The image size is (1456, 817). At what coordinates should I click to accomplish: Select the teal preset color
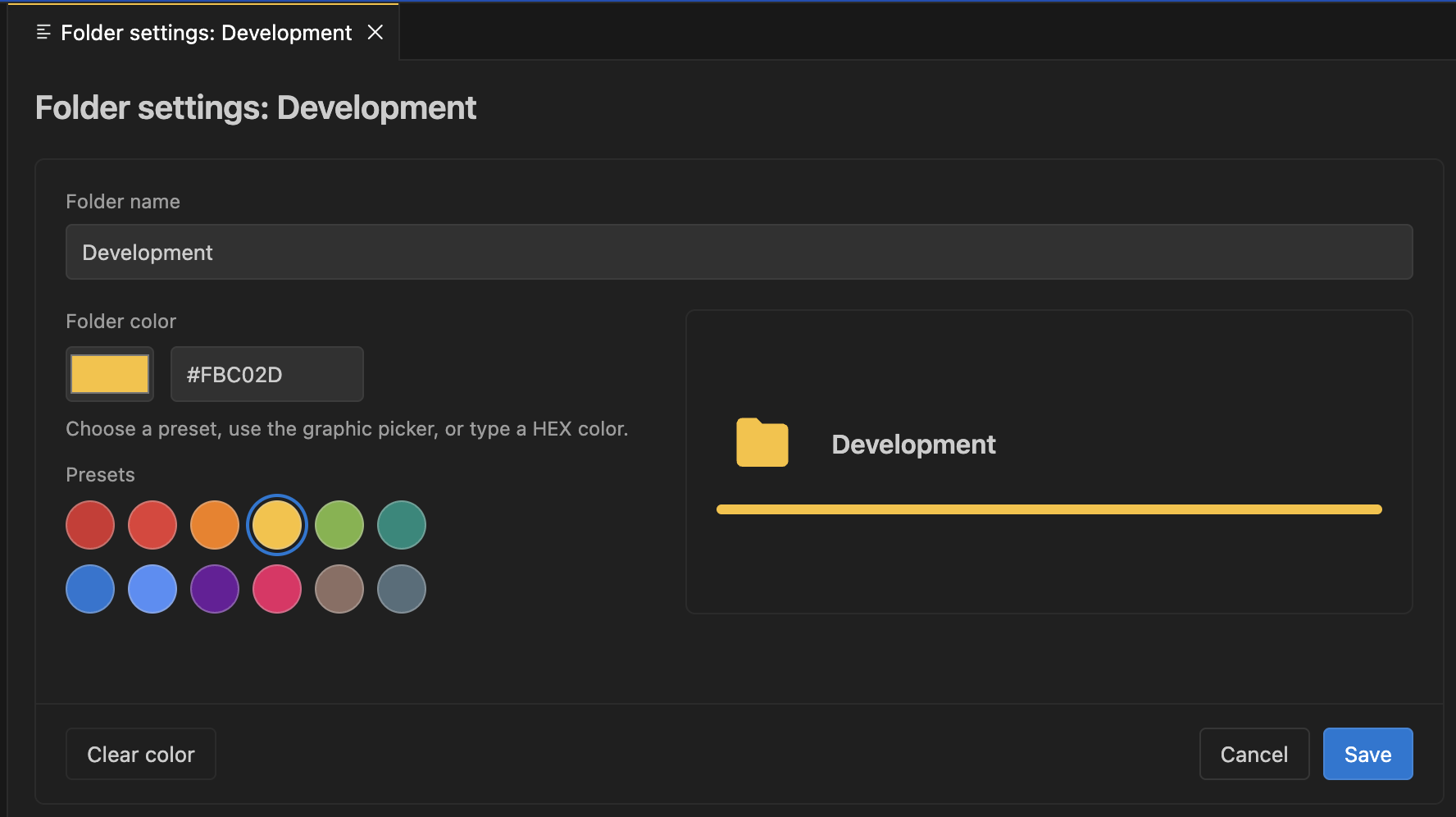(402, 525)
